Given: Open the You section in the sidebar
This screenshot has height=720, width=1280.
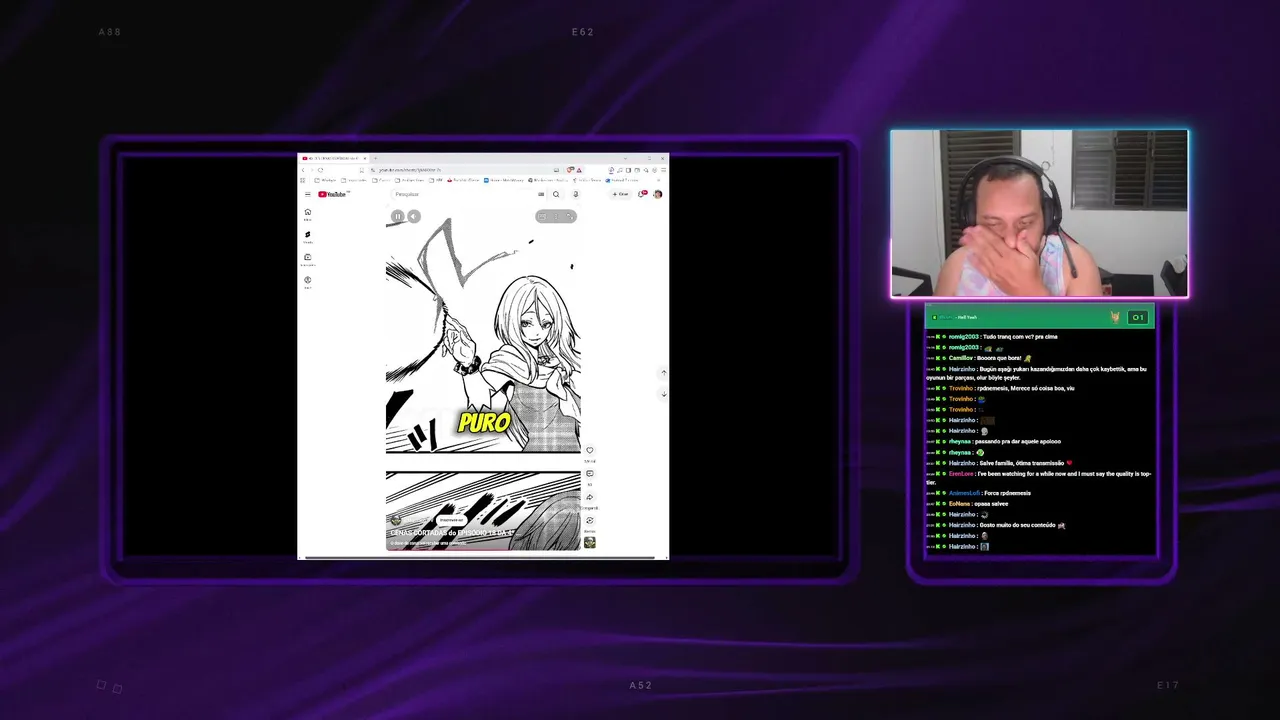Looking at the screenshot, I should click(308, 282).
